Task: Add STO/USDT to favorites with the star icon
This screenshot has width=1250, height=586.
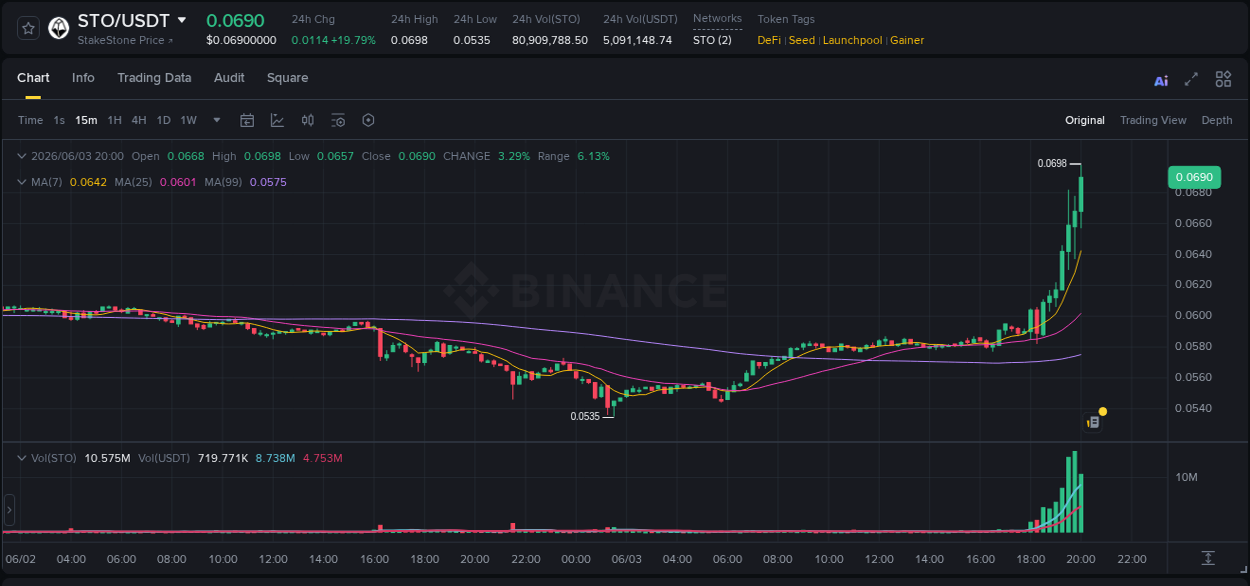Action: click(29, 28)
